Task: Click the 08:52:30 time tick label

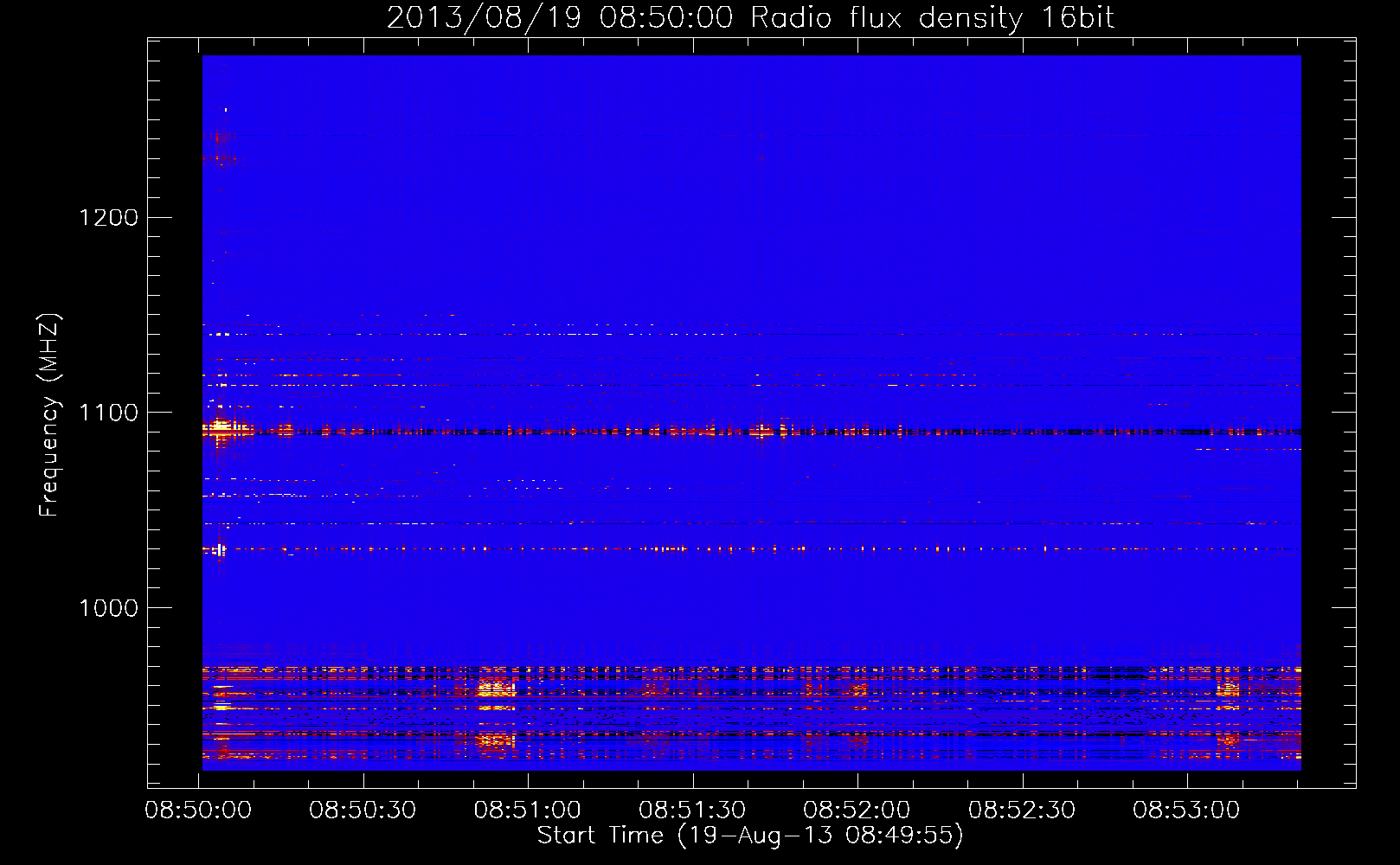Action: pyautogui.click(x=1022, y=811)
